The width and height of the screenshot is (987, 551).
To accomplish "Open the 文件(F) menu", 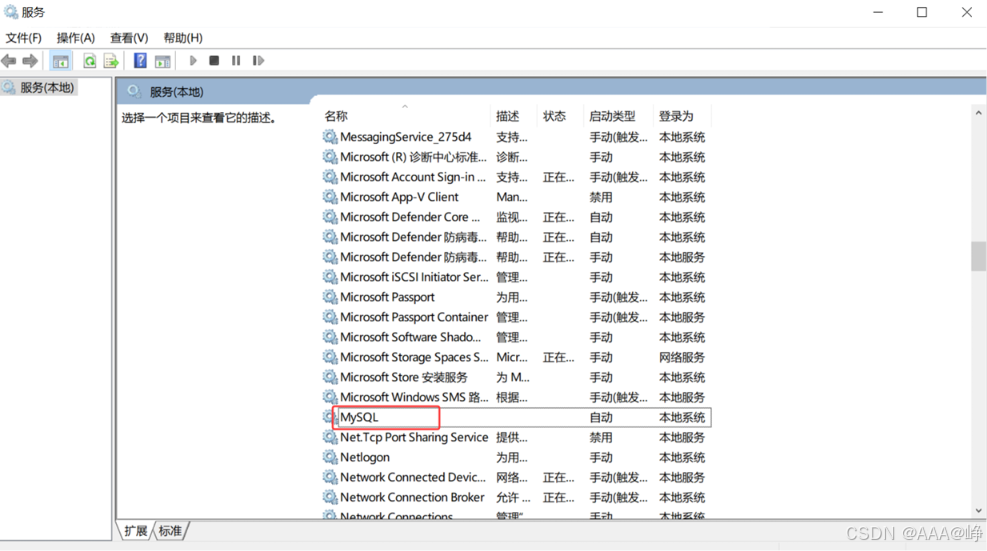I will tap(23, 38).
